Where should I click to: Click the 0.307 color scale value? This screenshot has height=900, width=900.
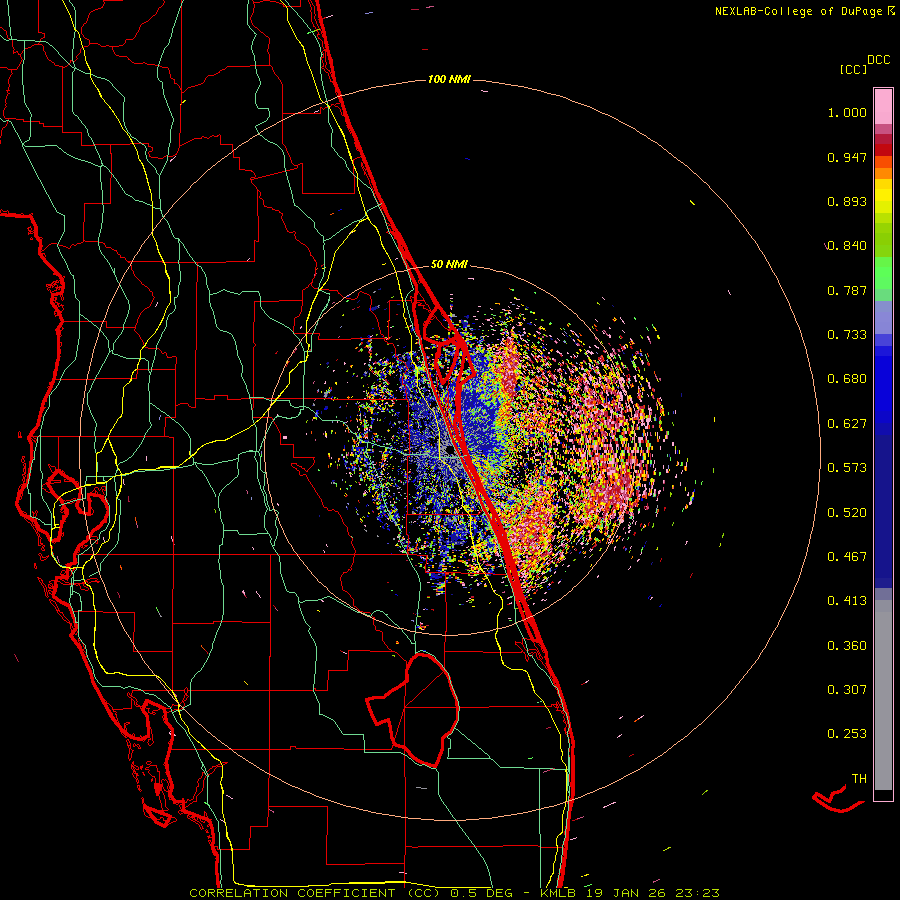847,690
